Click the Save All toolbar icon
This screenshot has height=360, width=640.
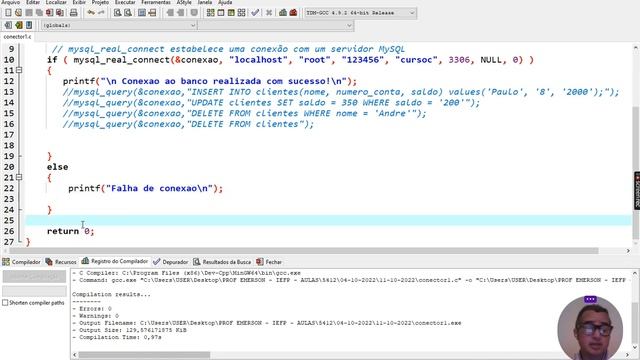[39, 13]
